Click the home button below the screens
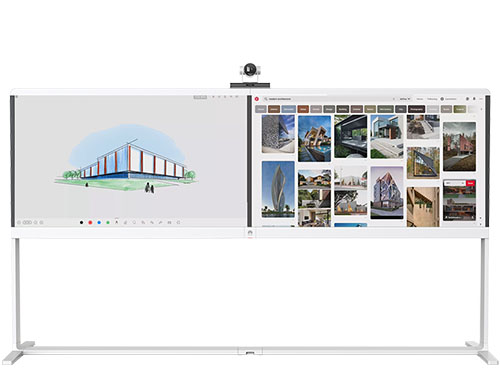The image size is (500, 380). [x=250, y=233]
